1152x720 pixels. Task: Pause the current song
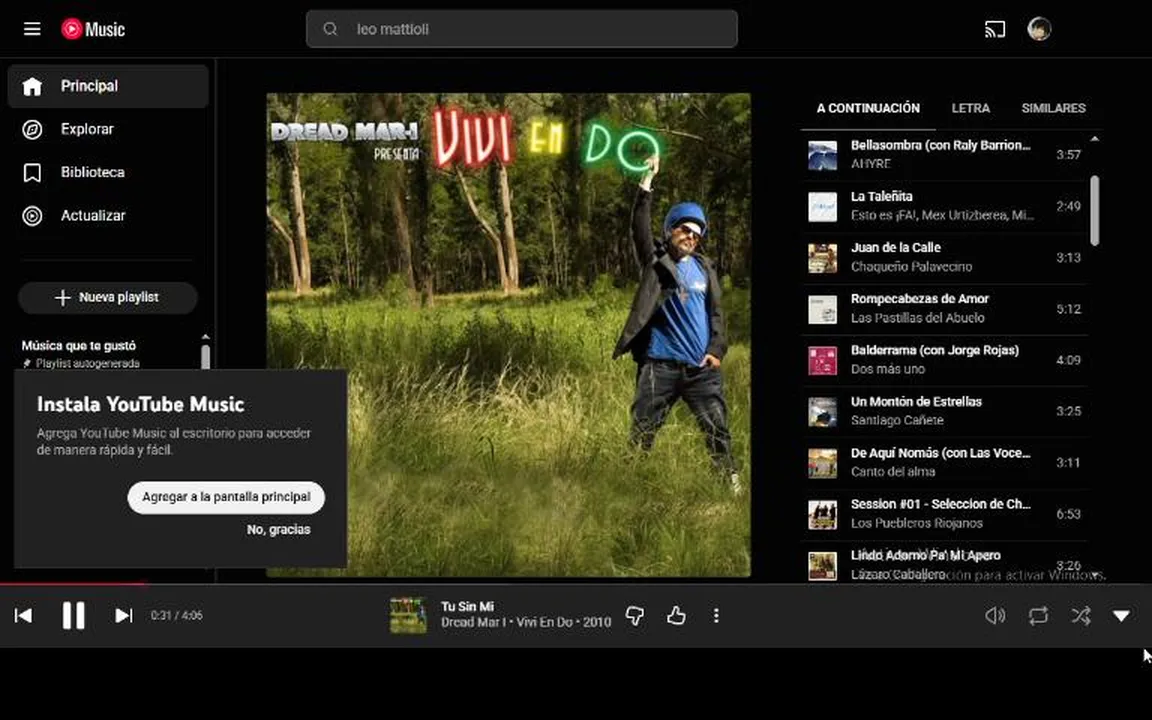pyautogui.click(x=73, y=616)
